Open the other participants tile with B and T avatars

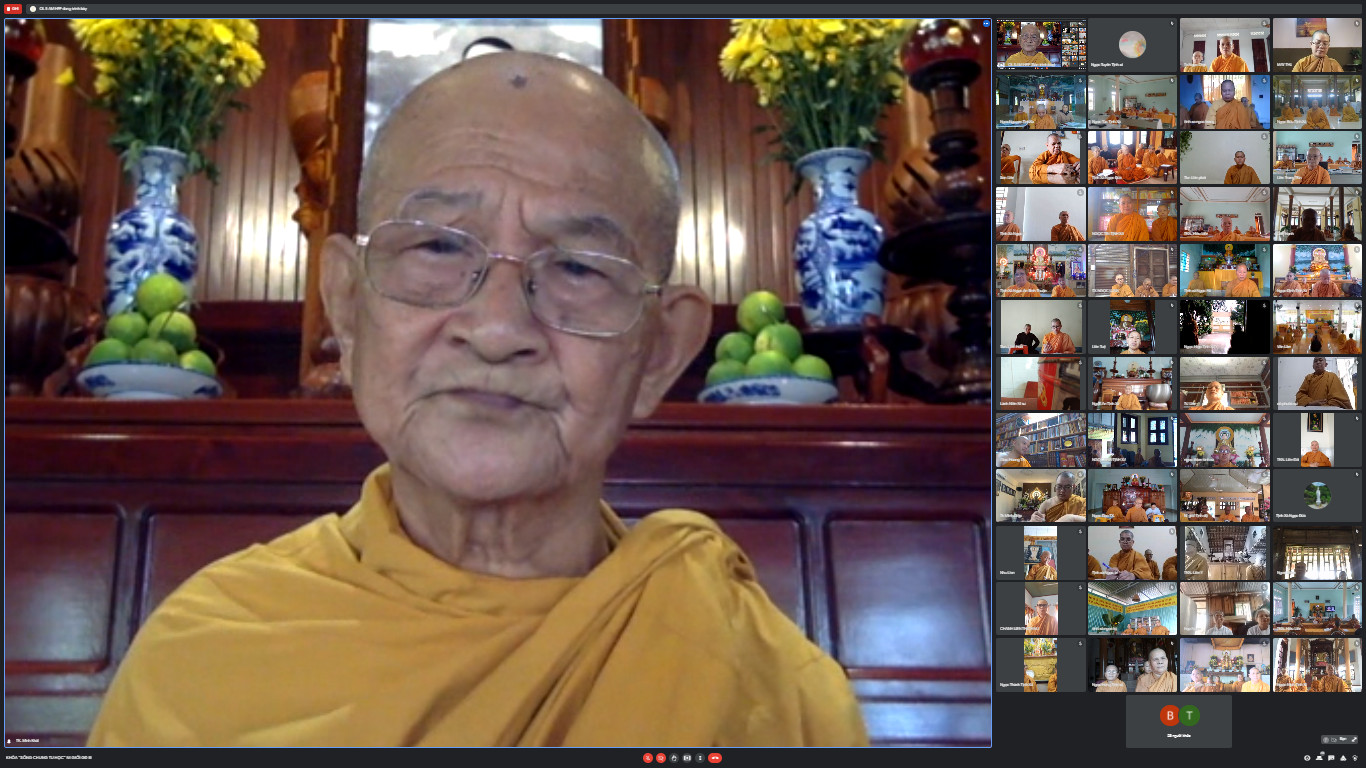[1179, 721]
